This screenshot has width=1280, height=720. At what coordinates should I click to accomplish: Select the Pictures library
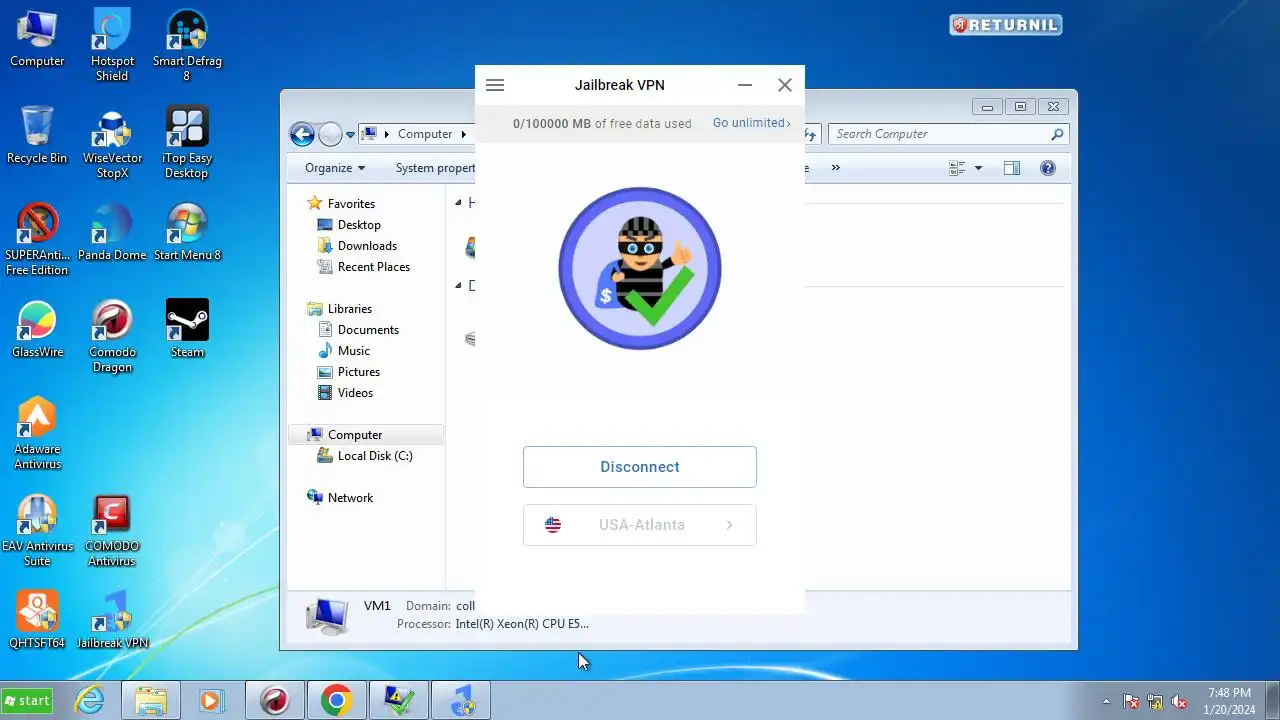coord(358,372)
